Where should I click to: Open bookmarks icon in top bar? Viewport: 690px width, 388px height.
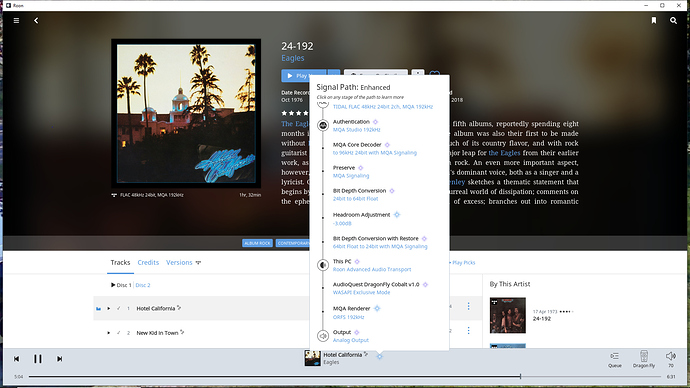coord(654,20)
